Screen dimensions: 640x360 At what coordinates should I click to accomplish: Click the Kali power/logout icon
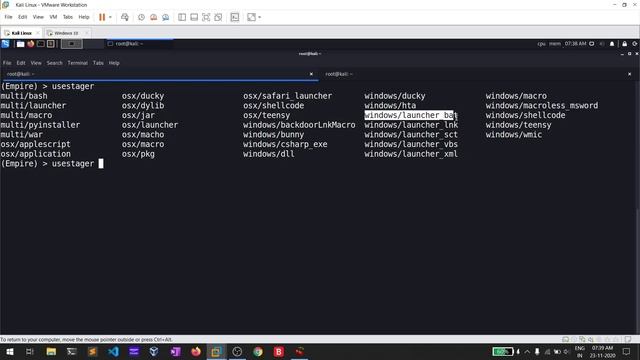pyautogui.click(x=635, y=44)
